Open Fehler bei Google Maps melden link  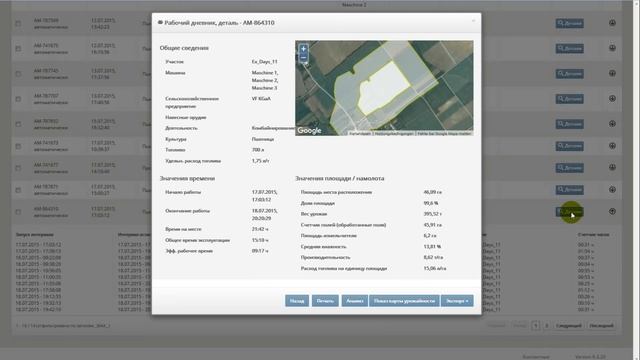coord(444,133)
